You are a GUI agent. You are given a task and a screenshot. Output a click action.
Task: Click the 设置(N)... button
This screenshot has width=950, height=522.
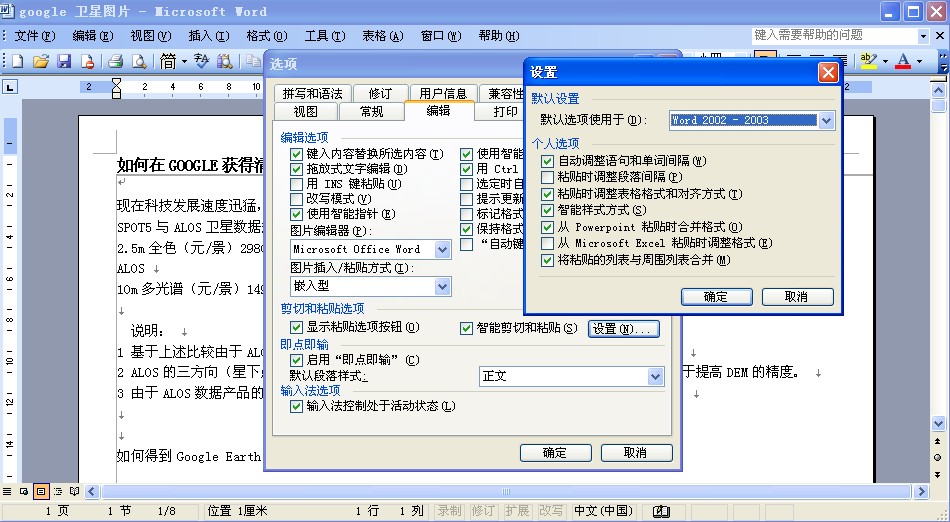click(623, 329)
